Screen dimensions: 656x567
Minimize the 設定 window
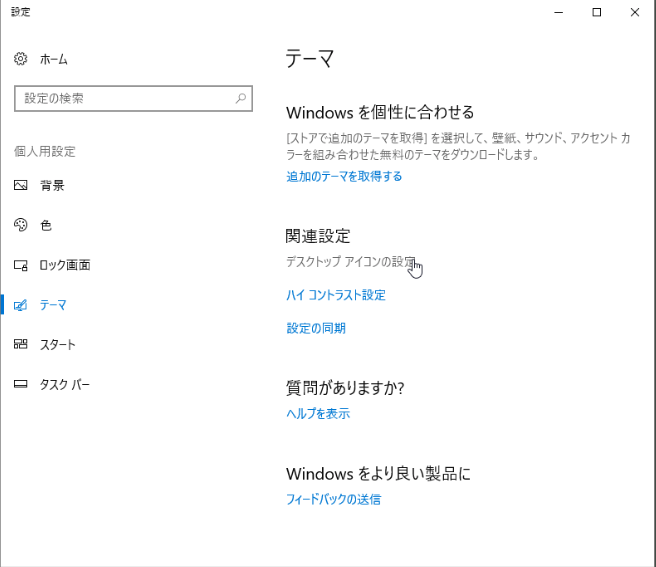point(559,12)
